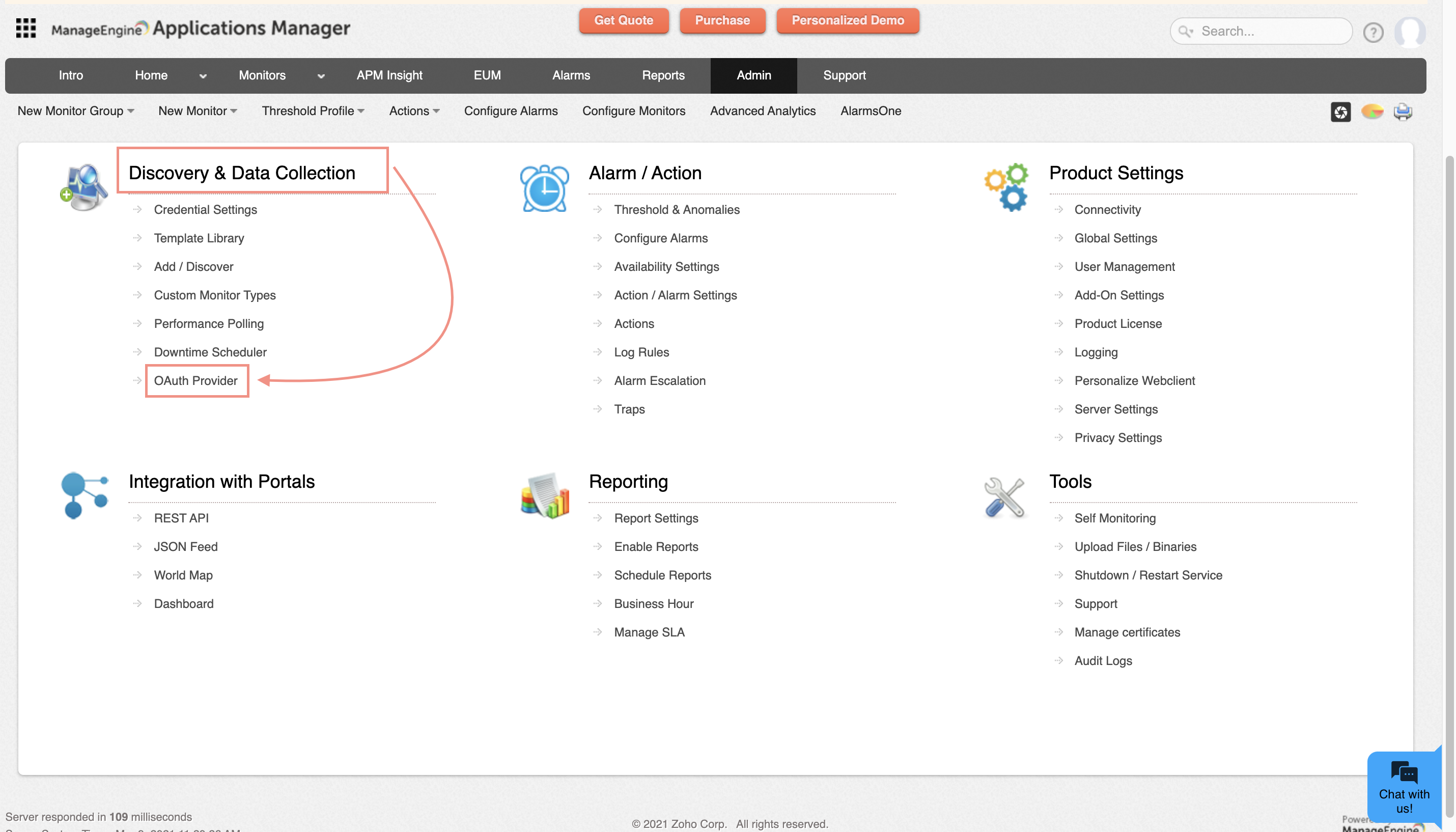Click the Discovery & Data Collection icon
This screenshot has height=832, width=1456.
tap(84, 187)
